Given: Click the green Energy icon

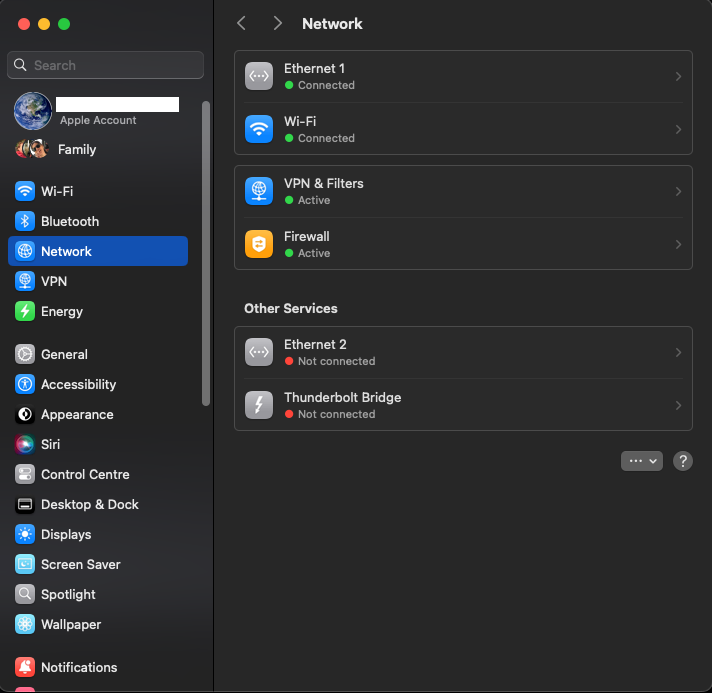Looking at the screenshot, I should click(x=25, y=311).
